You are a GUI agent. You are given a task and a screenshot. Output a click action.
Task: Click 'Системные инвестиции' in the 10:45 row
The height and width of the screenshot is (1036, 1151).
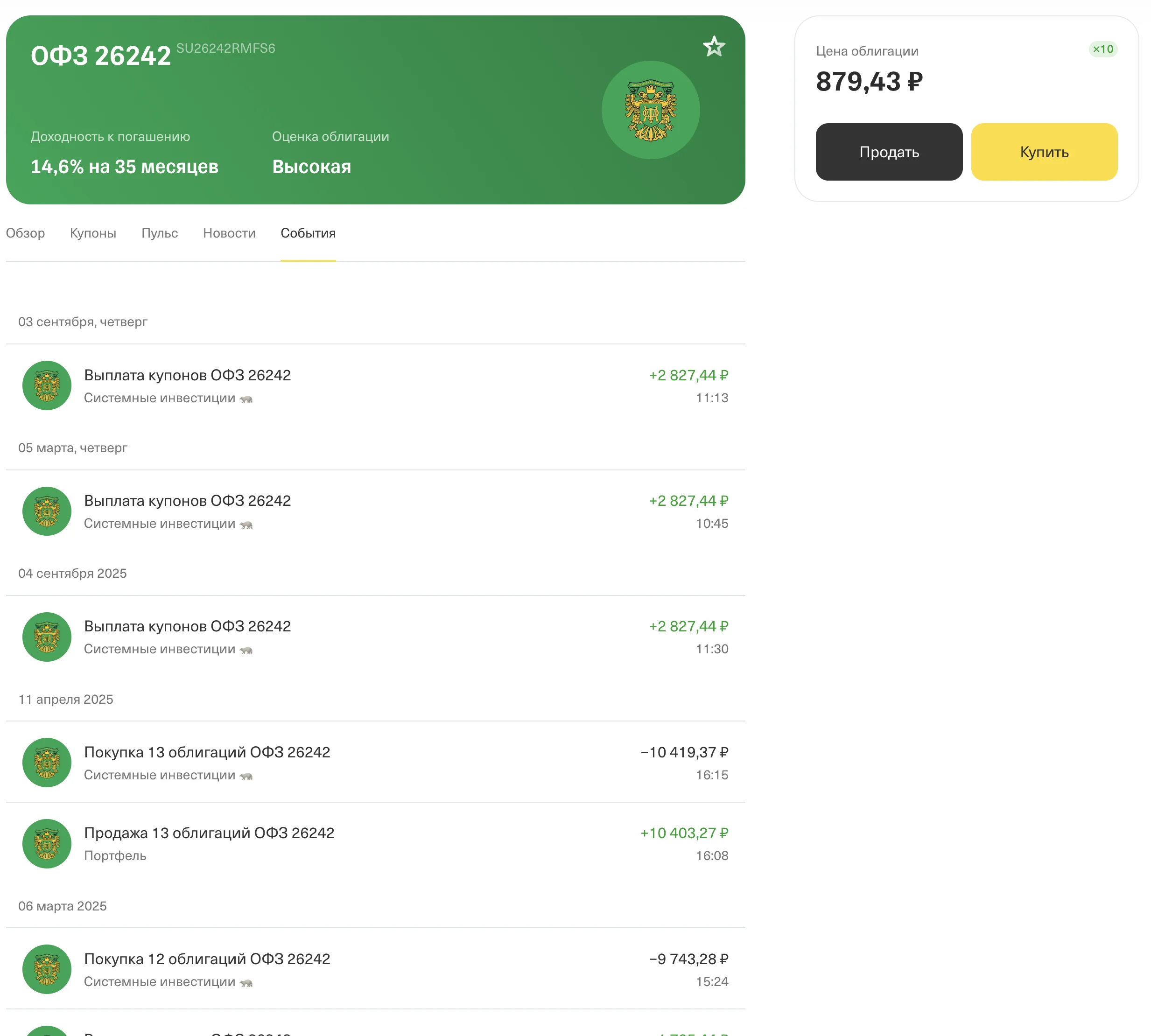tap(159, 524)
